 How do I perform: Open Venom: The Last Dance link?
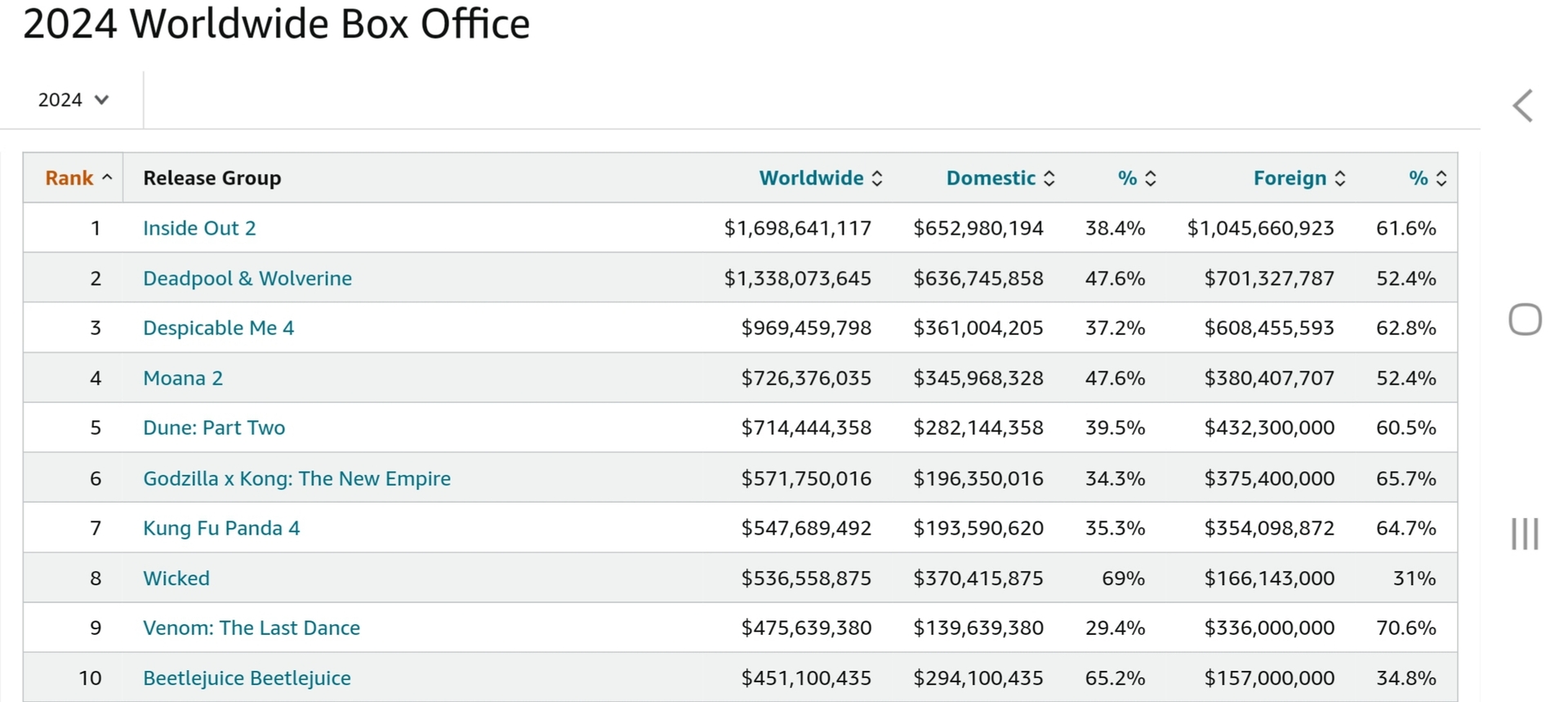(x=252, y=628)
